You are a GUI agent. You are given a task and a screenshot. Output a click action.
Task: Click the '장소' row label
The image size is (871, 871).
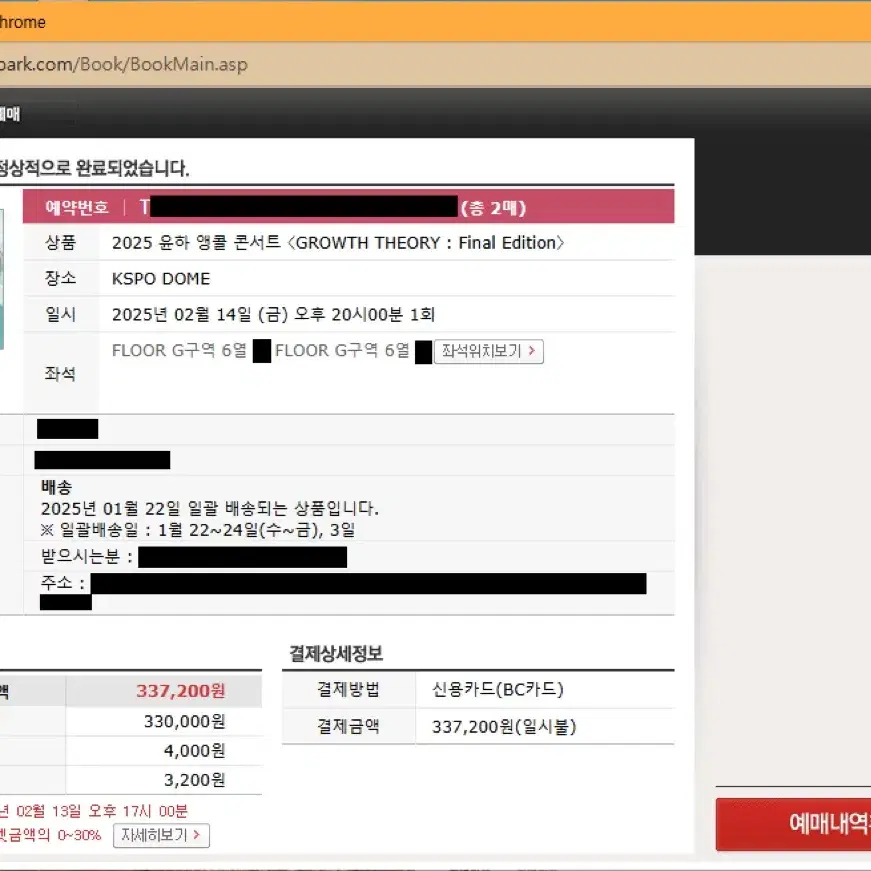pyautogui.click(x=61, y=278)
